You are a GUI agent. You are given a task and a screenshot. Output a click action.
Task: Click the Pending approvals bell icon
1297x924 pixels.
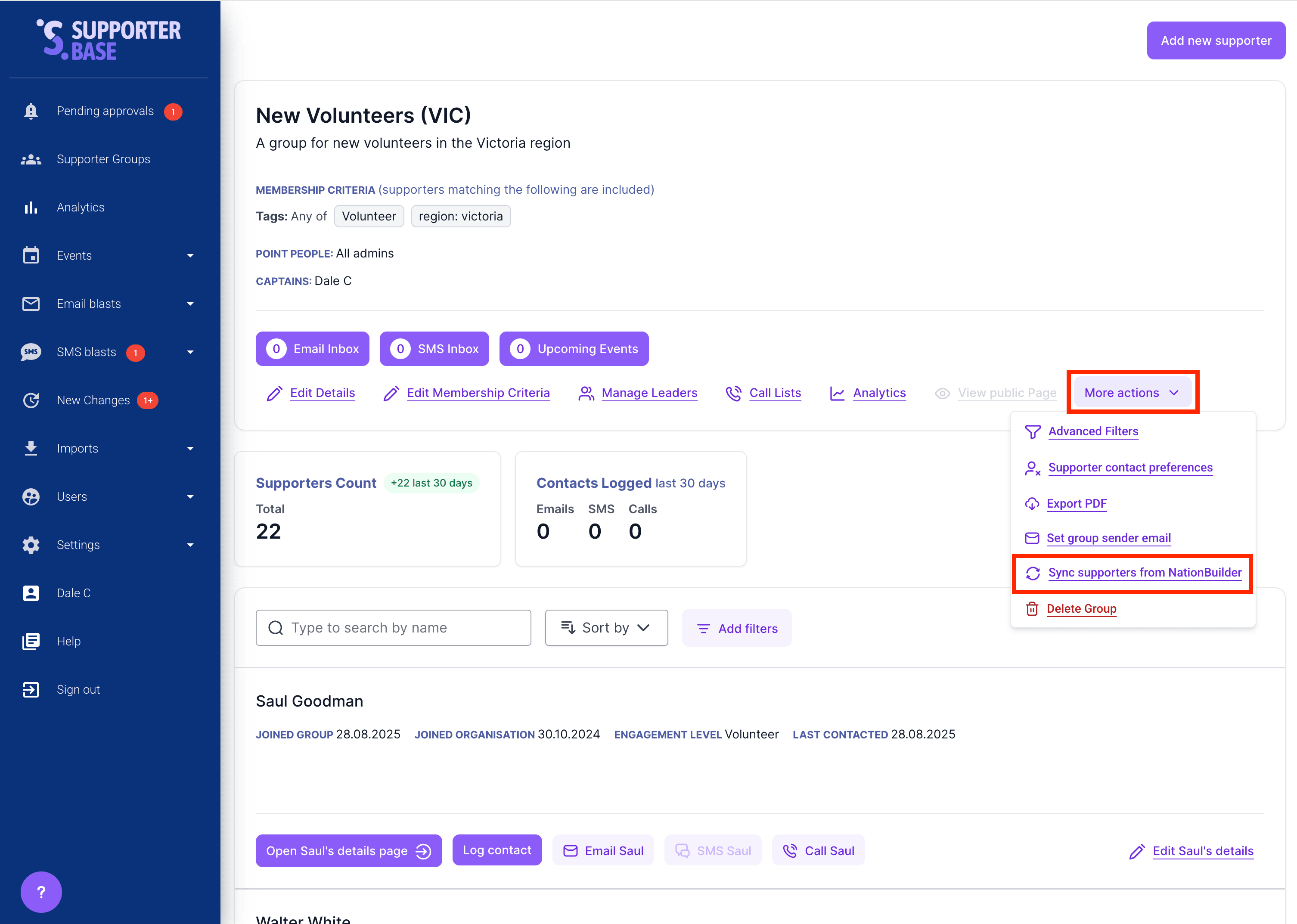point(31,111)
